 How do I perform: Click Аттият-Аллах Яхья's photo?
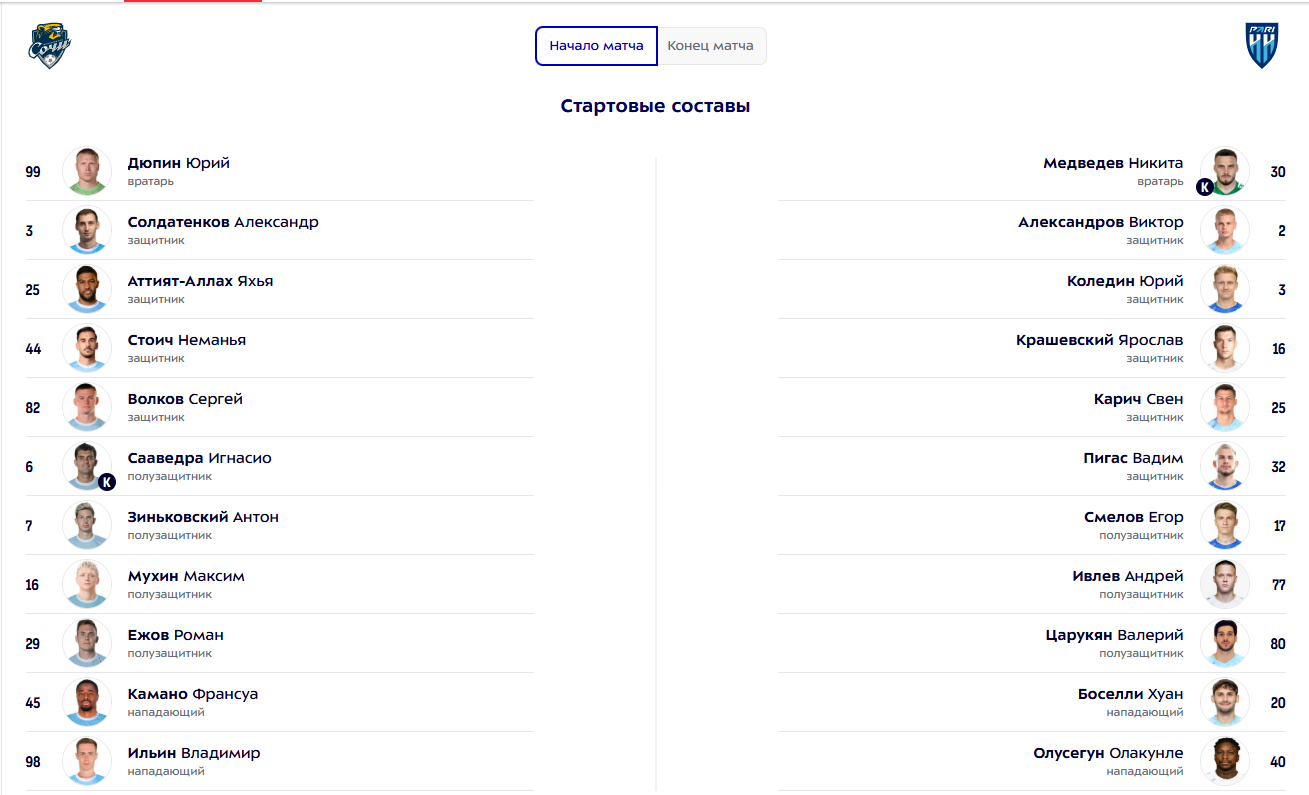tap(87, 289)
